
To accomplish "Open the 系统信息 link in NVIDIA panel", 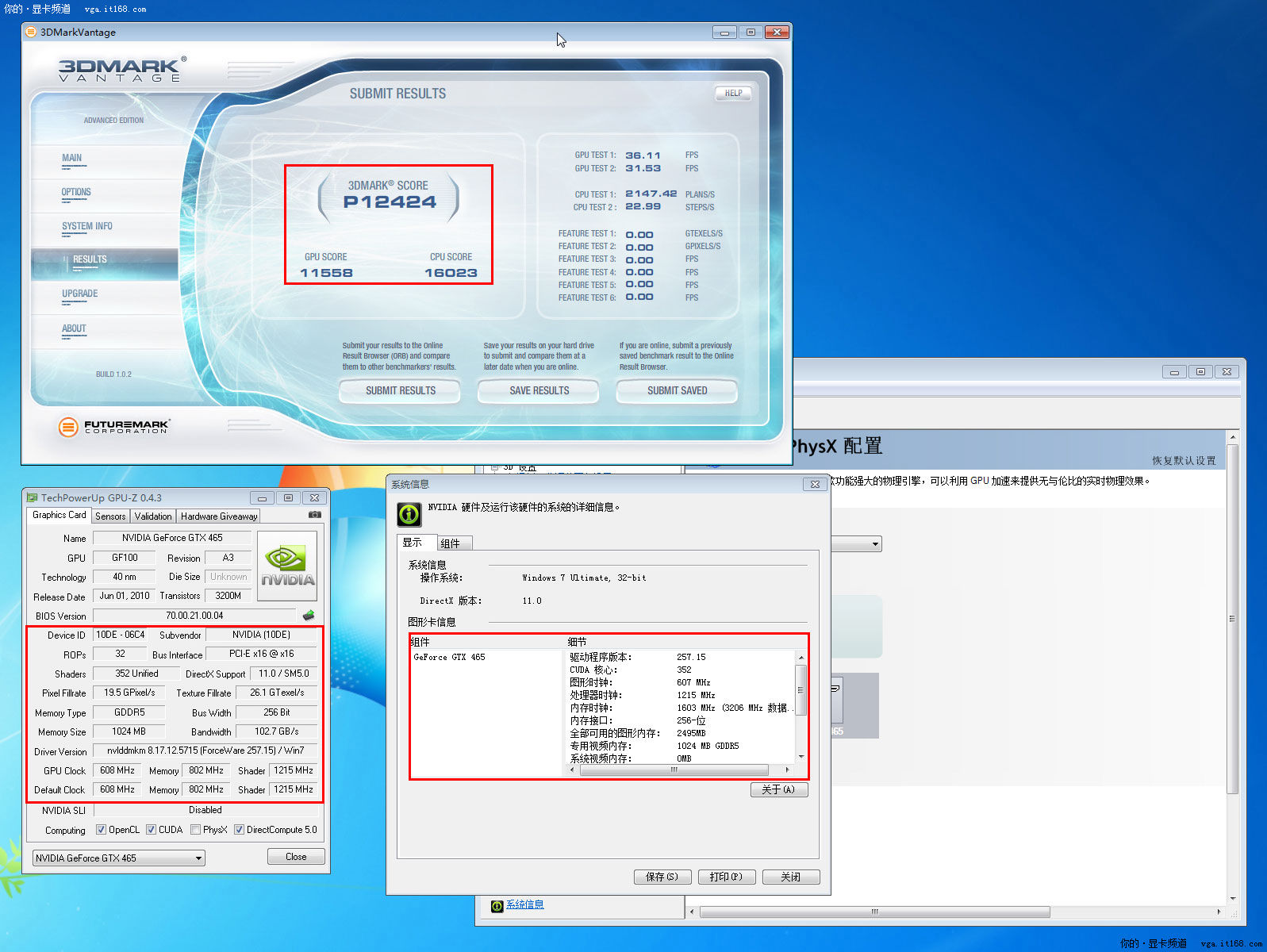I will tap(525, 904).
